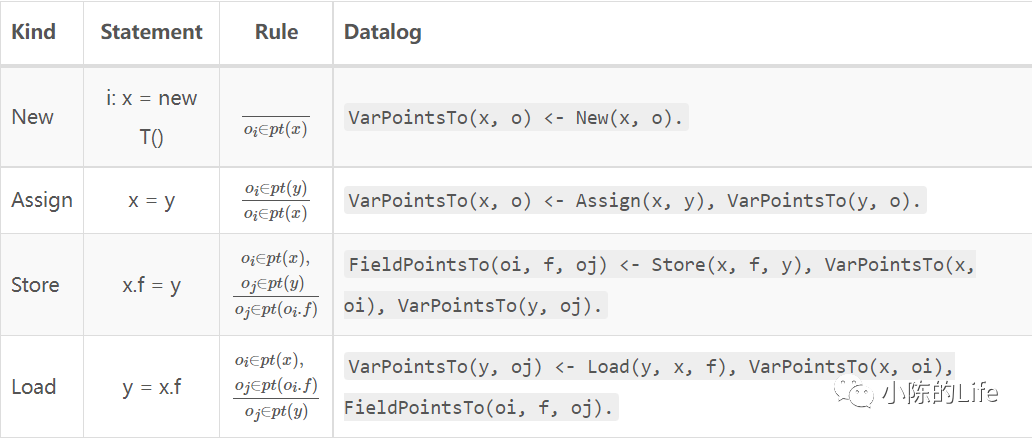The image size is (1032, 438).
Task: Click the 'x = y' statement cell
Action: [x=151, y=200]
